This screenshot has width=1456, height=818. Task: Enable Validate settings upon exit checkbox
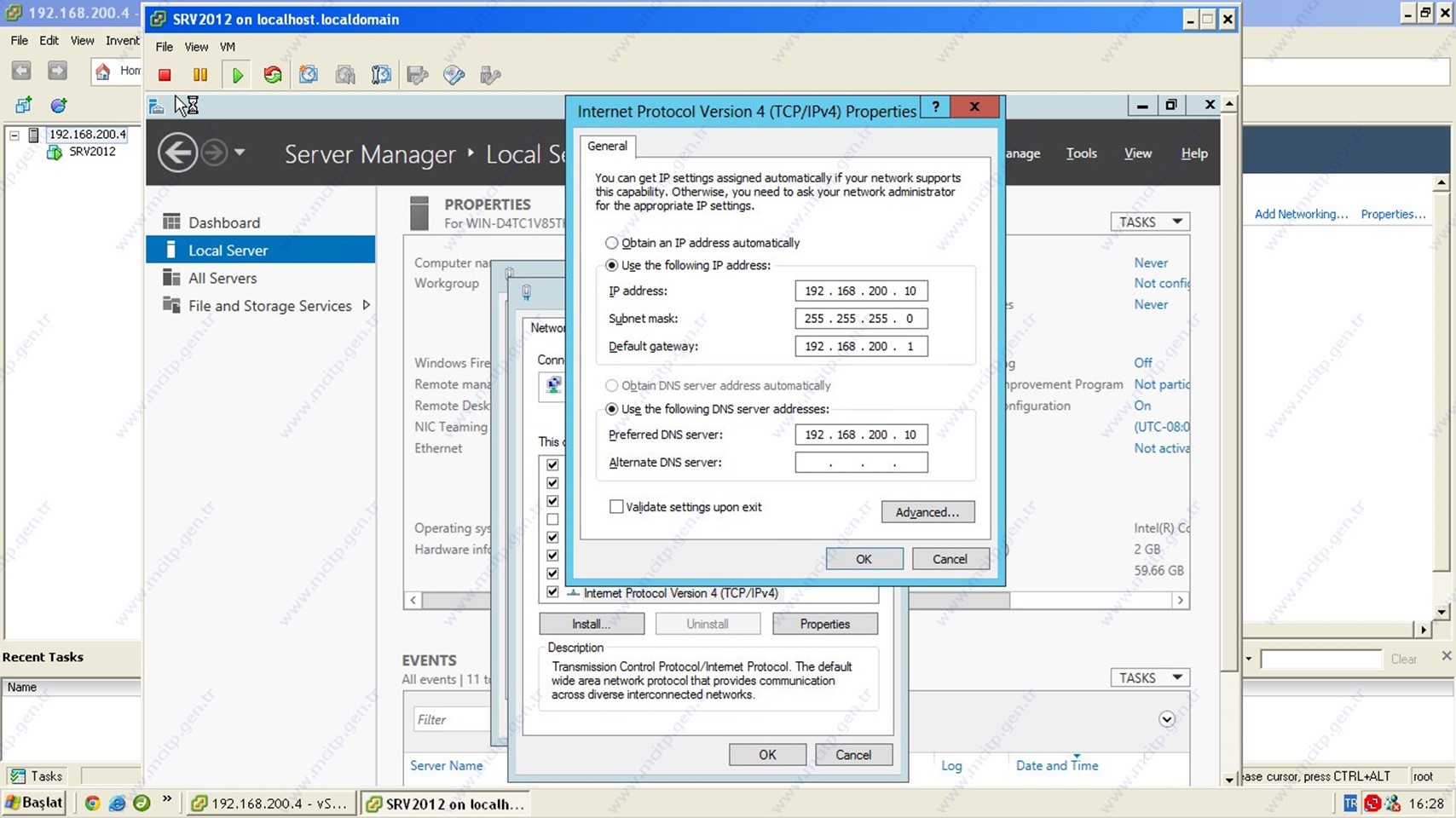(616, 506)
